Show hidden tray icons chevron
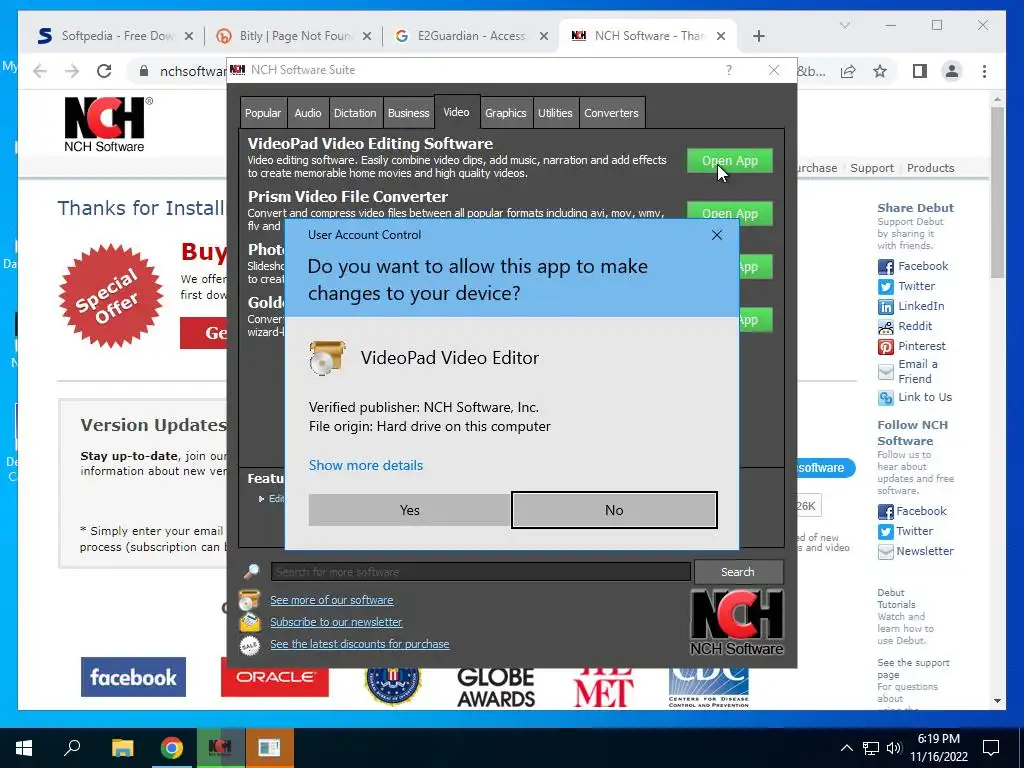 (x=846, y=748)
